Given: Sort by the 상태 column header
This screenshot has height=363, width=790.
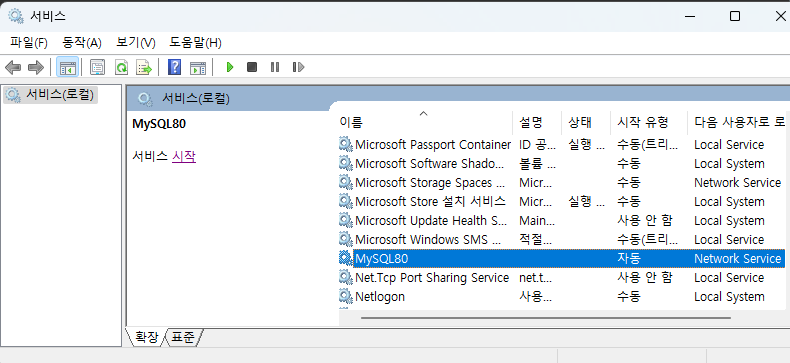Looking at the screenshot, I should coord(586,123).
